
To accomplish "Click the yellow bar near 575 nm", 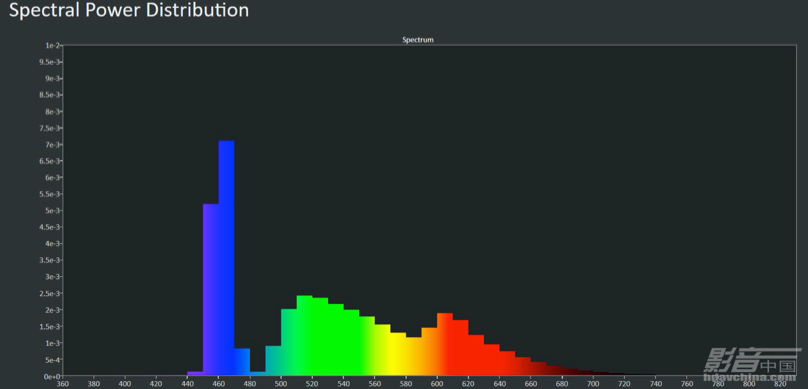I will click(398, 354).
